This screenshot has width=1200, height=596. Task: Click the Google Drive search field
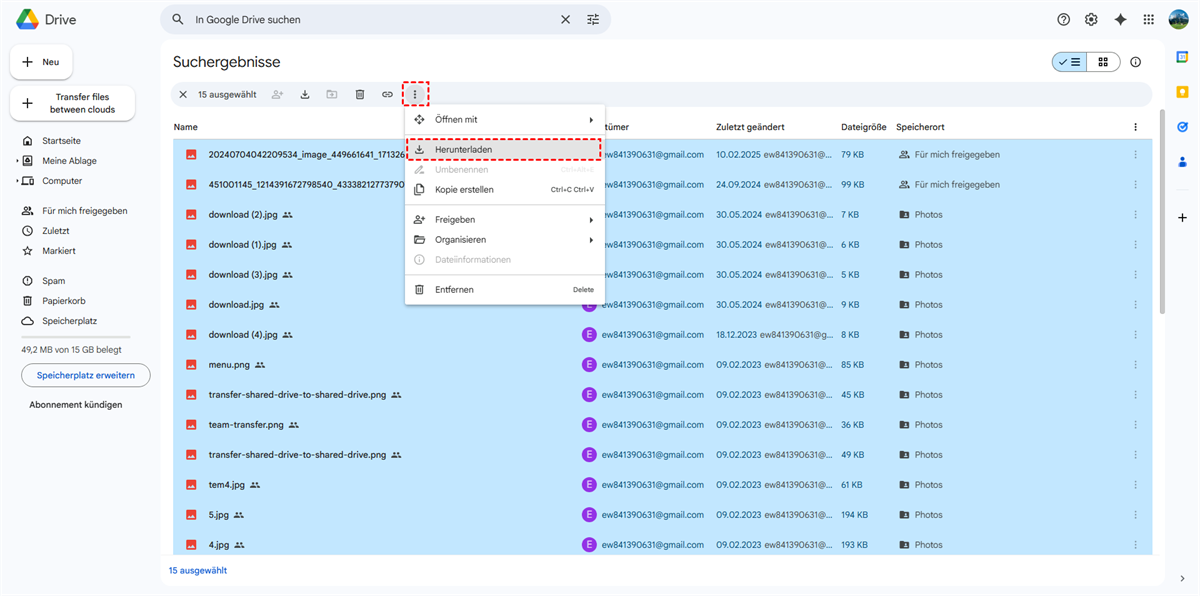point(370,19)
